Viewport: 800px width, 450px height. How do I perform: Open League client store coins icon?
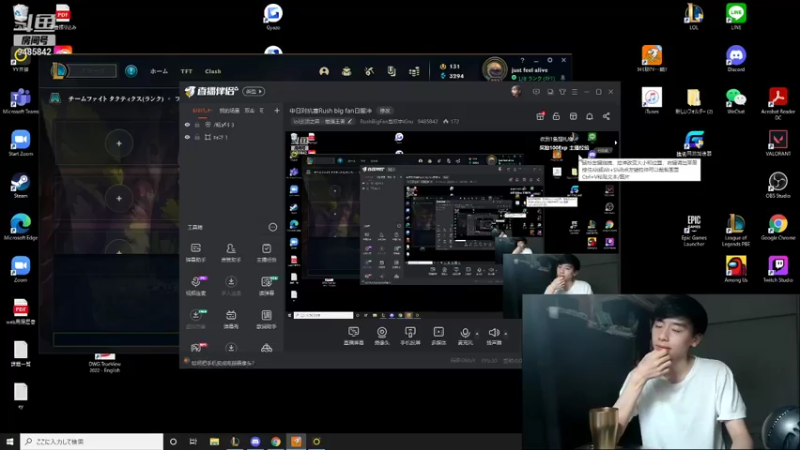414,71
